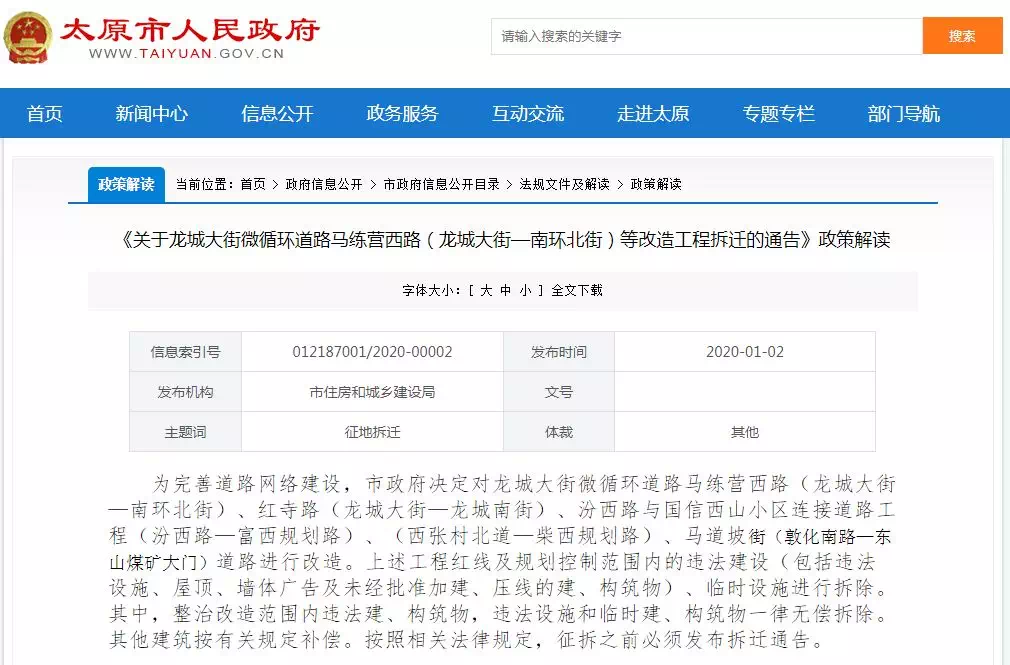Go to 市政府信息公开目录 in the breadcrumb

[x=441, y=184]
